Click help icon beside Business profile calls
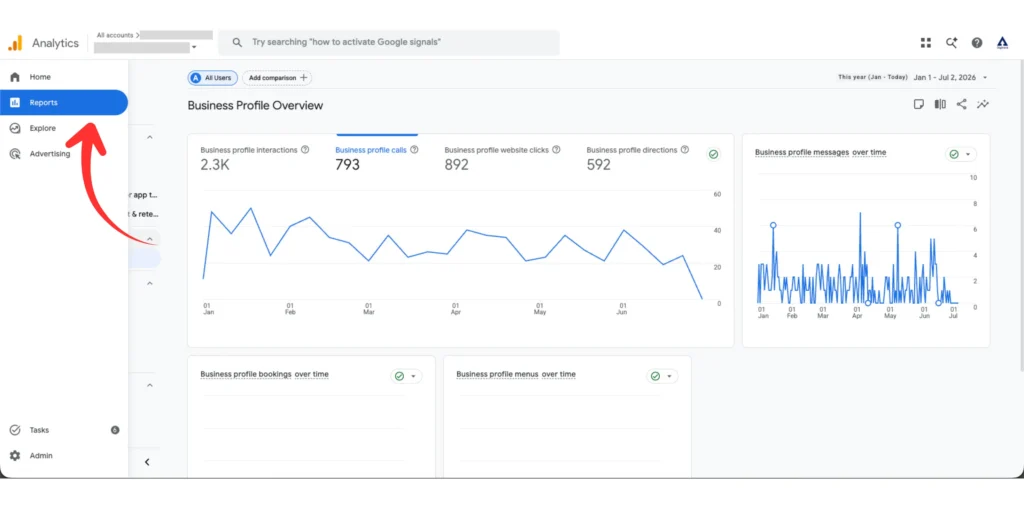 (x=414, y=150)
